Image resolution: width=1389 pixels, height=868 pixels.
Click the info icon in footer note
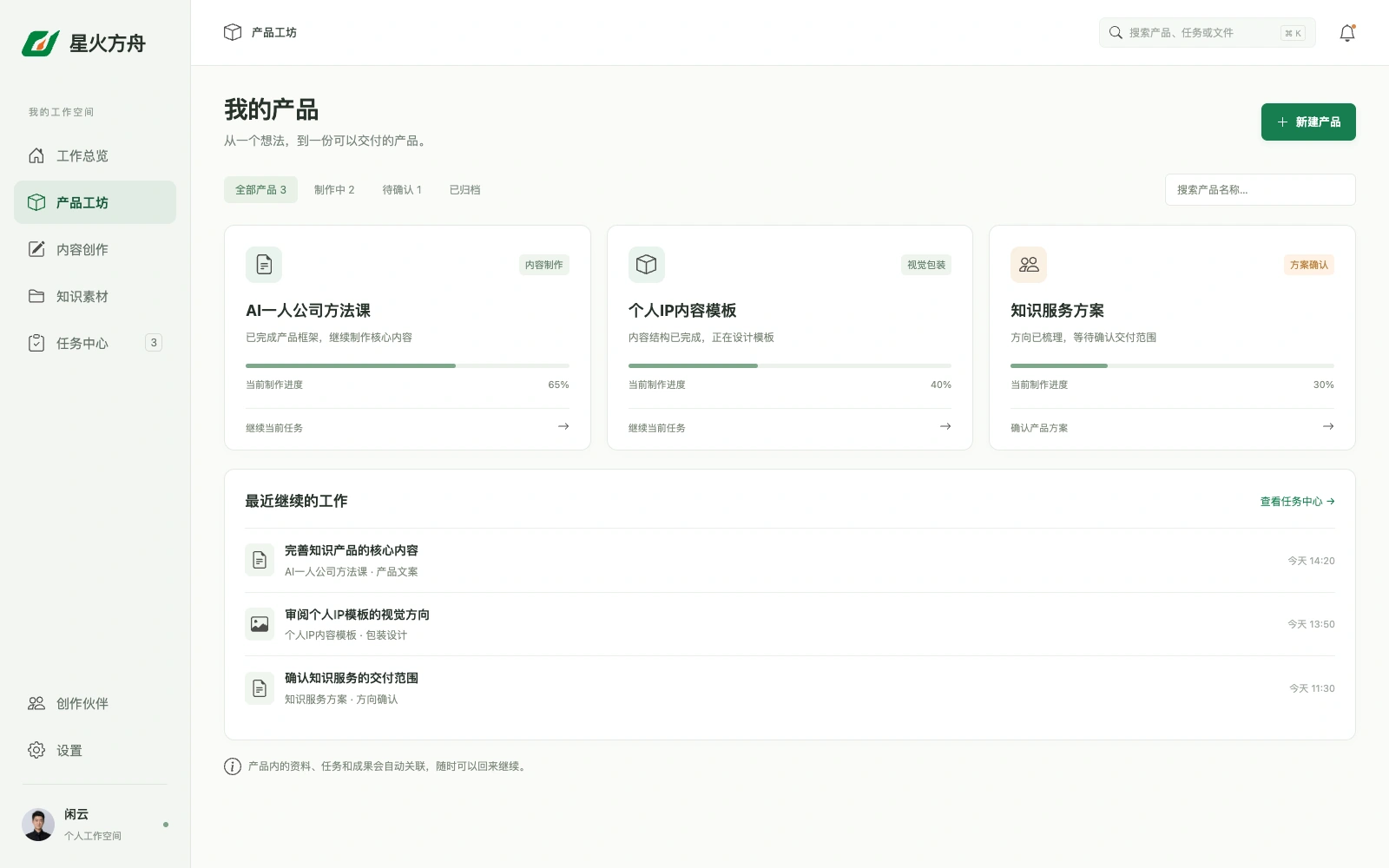point(233,766)
